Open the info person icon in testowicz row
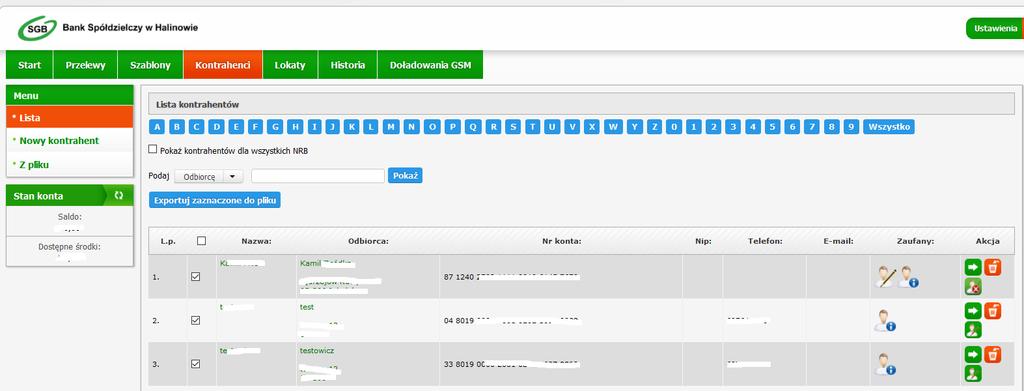The height and width of the screenshot is (391, 1024). (x=885, y=364)
